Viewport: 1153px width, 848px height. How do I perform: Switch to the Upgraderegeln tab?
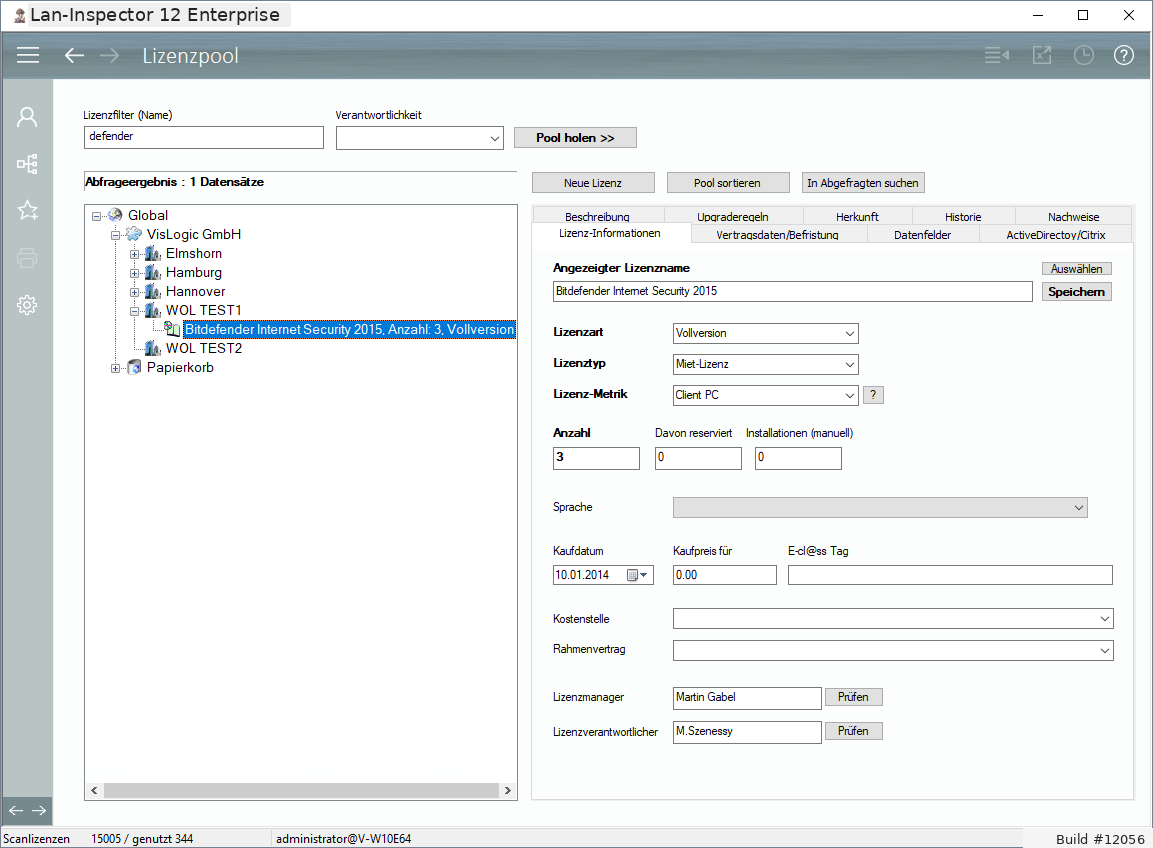[733, 216]
